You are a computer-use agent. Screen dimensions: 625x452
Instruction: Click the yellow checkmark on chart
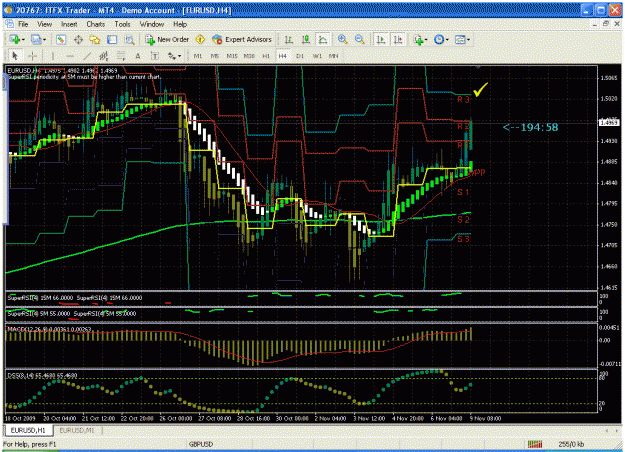481,89
